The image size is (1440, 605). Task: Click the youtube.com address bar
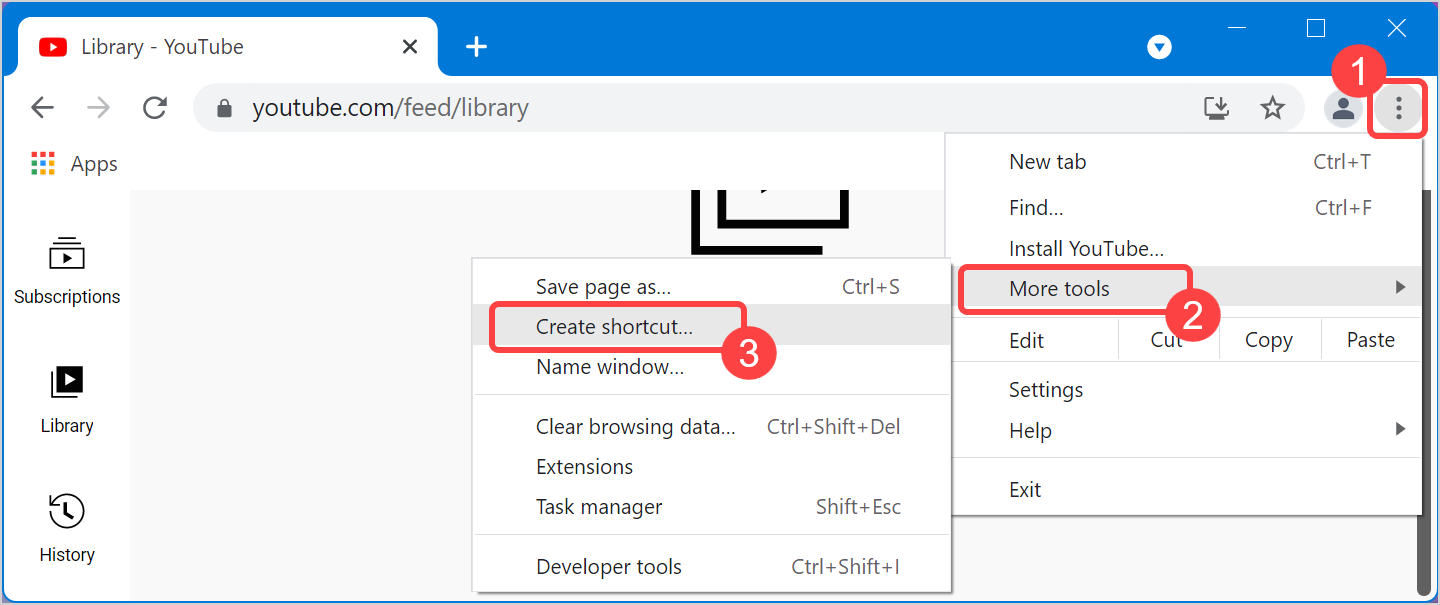700,108
